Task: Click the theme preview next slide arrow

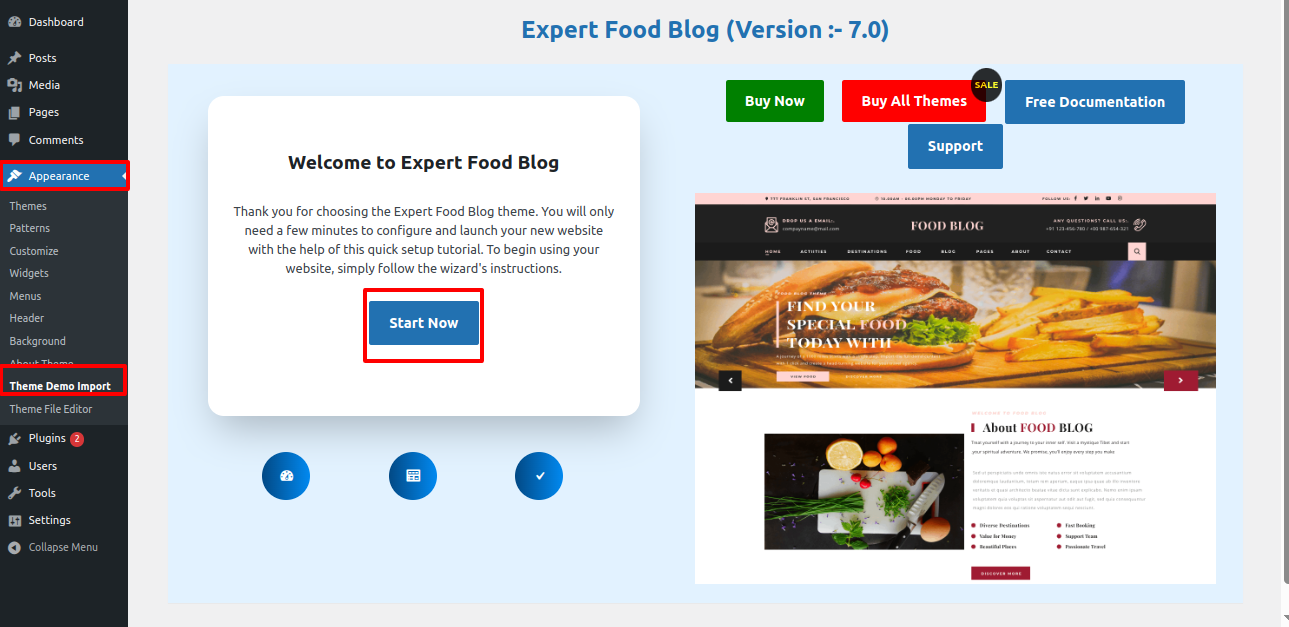Action: pos(1180,380)
